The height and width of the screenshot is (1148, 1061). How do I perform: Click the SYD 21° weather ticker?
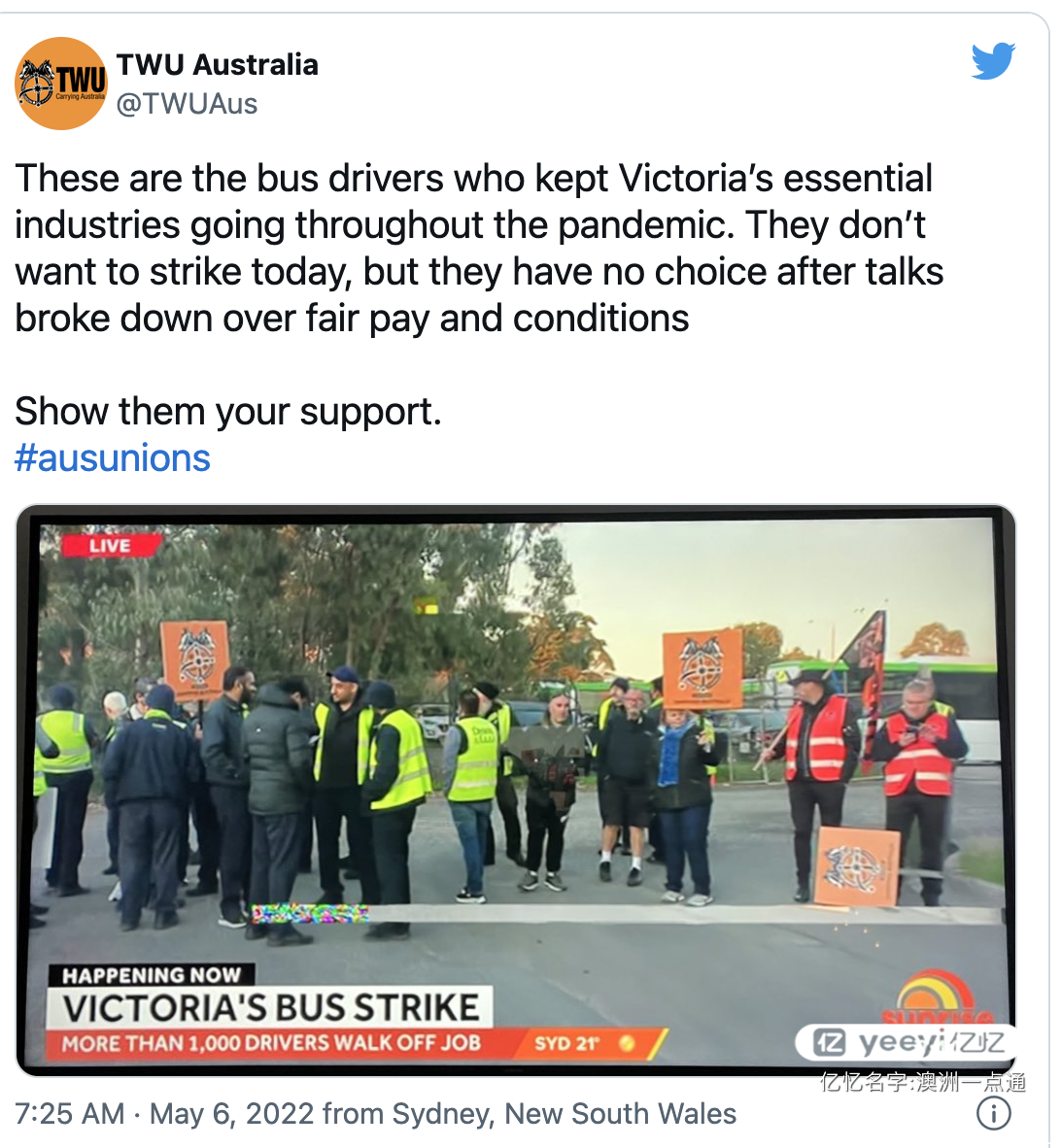(x=584, y=1043)
